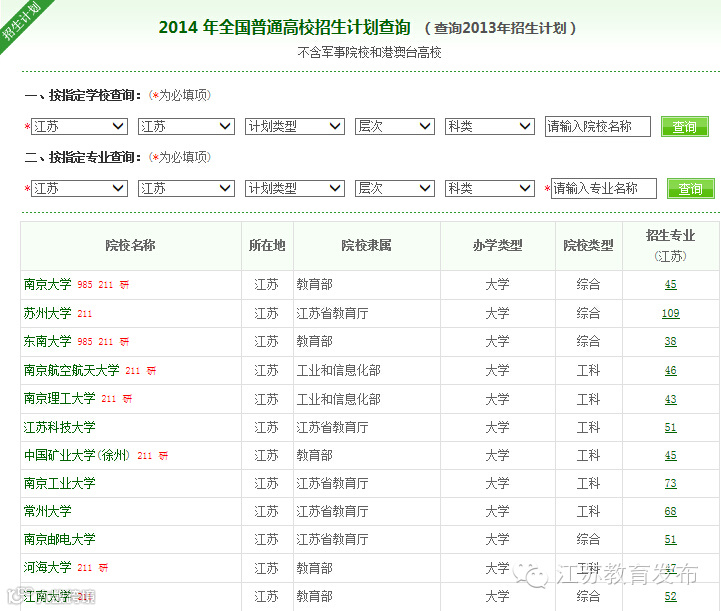Click 211 tag beside 苏州大学
This screenshot has width=721, height=611.
[x=85, y=314]
